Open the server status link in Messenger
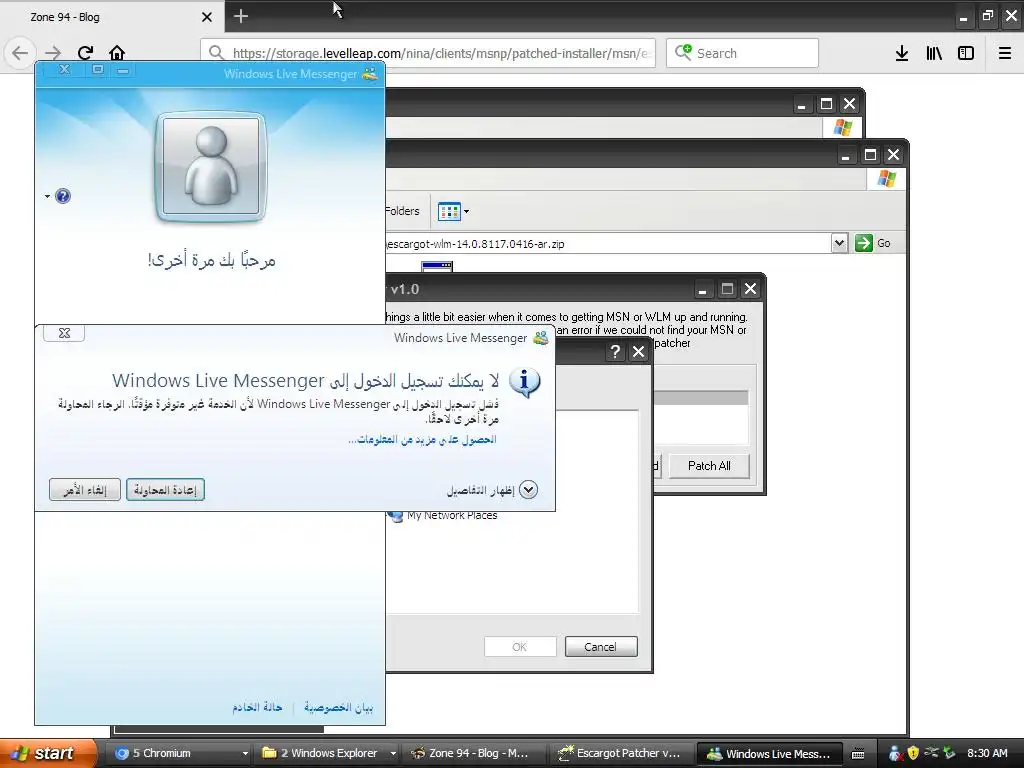1024x768 pixels. coord(257,707)
